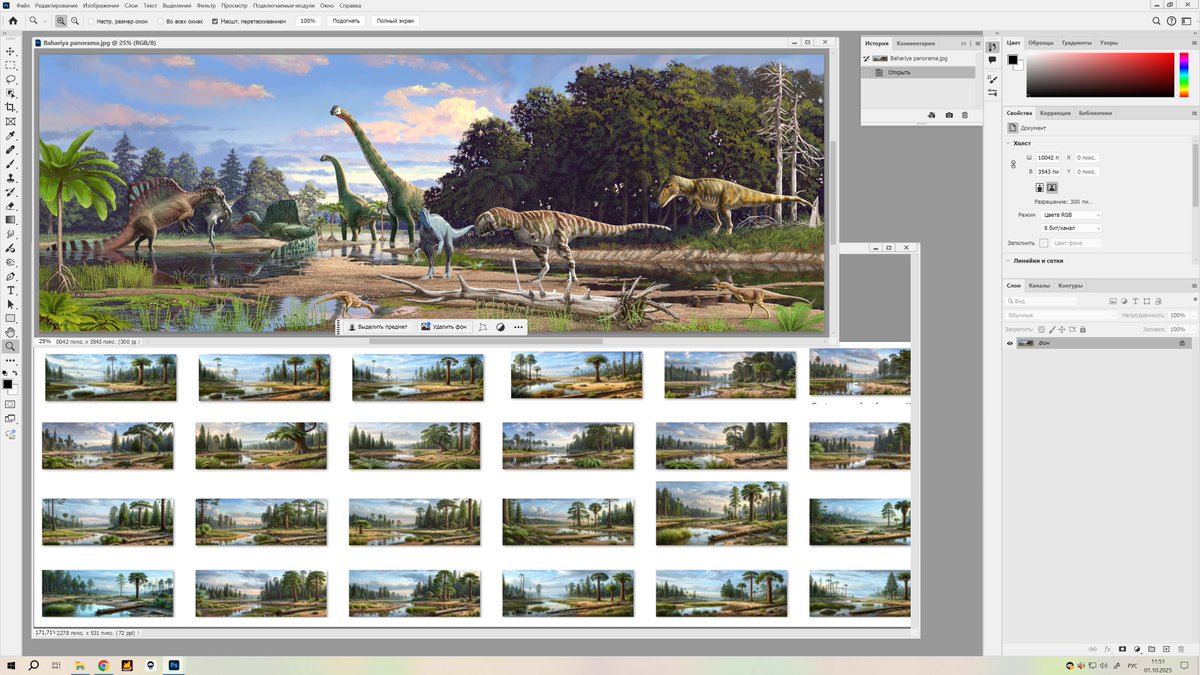The width and height of the screenshot is (1200, 675).
Task: Select the Gradient tool
Action: click(11, 219)
